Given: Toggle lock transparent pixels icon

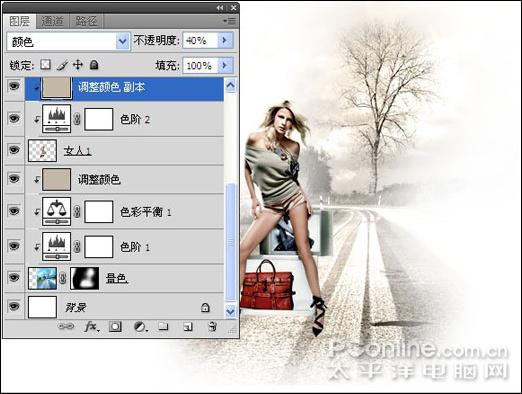Looking at the screenshot, I should pyautogui.click(x=46, y=65).
